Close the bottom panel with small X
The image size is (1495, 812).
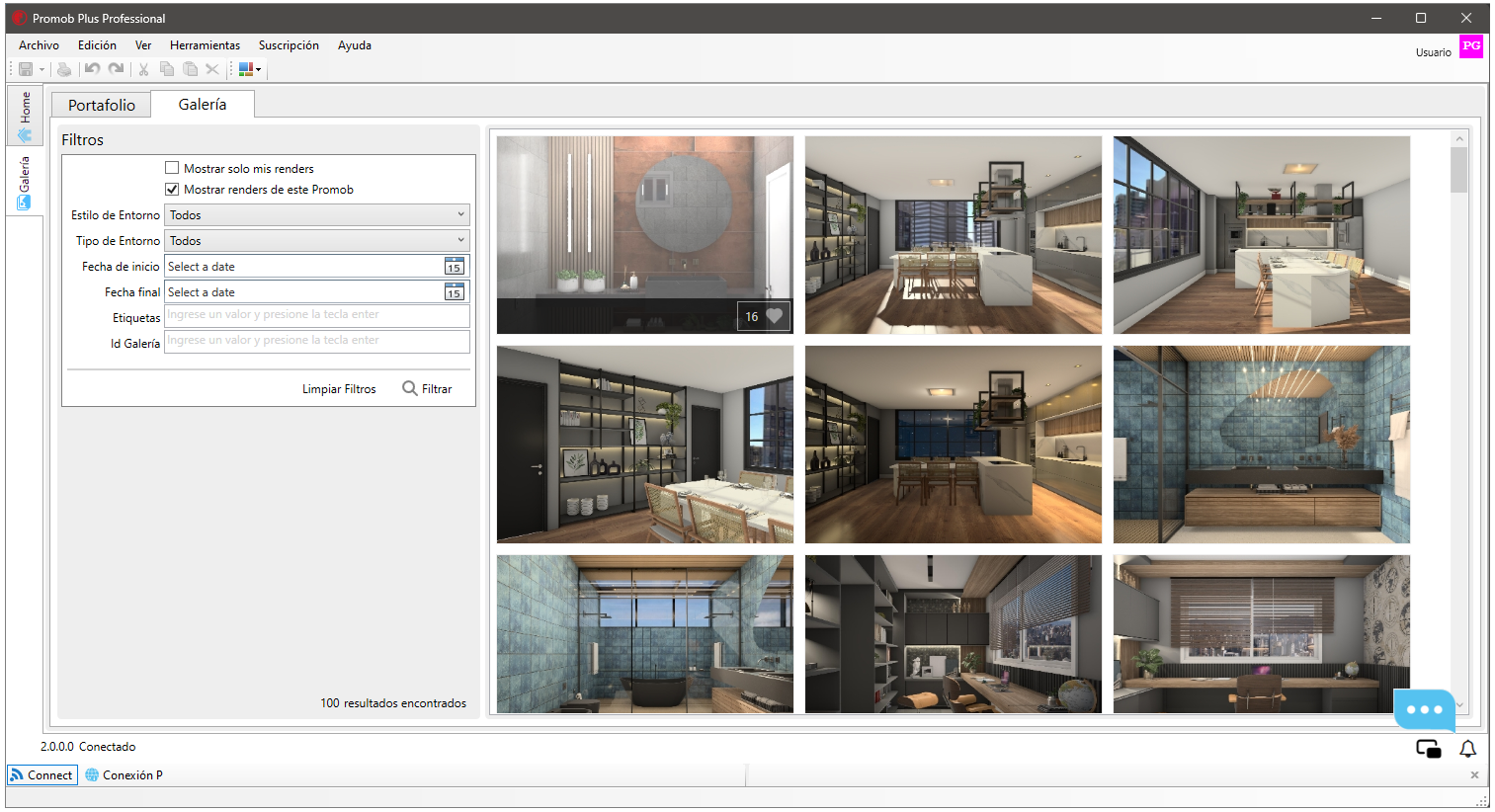[x=1474, y=775]
